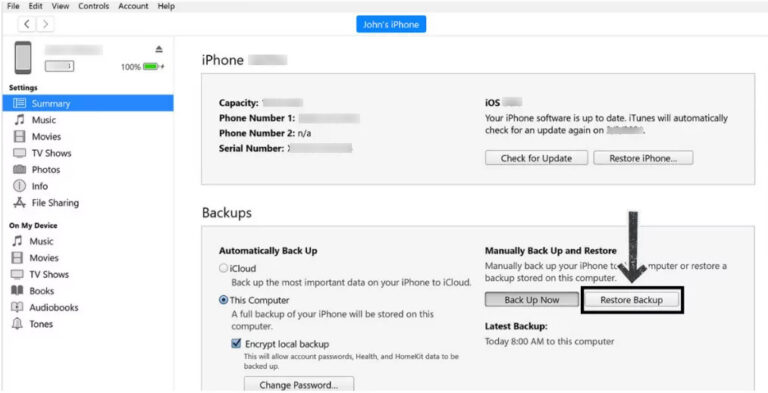This screenshot has width=768, height=393.
Task: Click the music note icon under Settings
Action: 19,120
